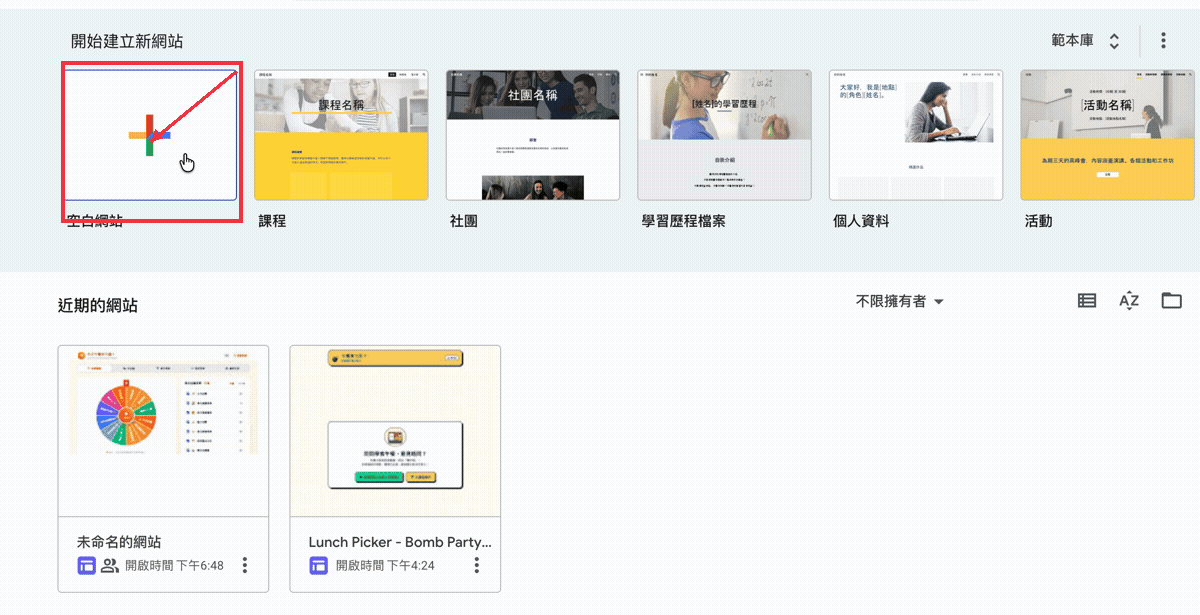The image size is (1200, 615).
Task: Click the 未命名的網站 title text
Action: coord(119,542)
